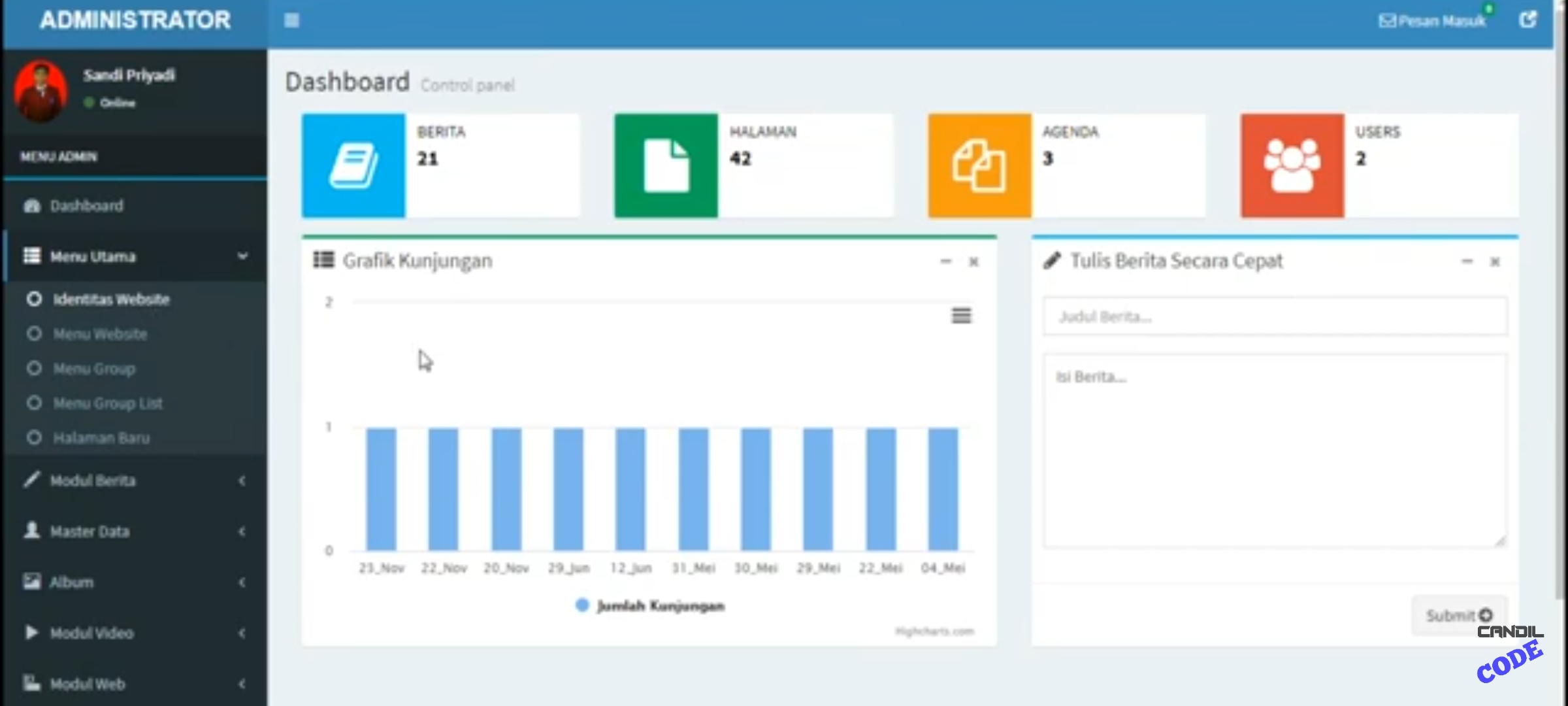
Task: Open Menu Group List link
Action: (108, 403)
